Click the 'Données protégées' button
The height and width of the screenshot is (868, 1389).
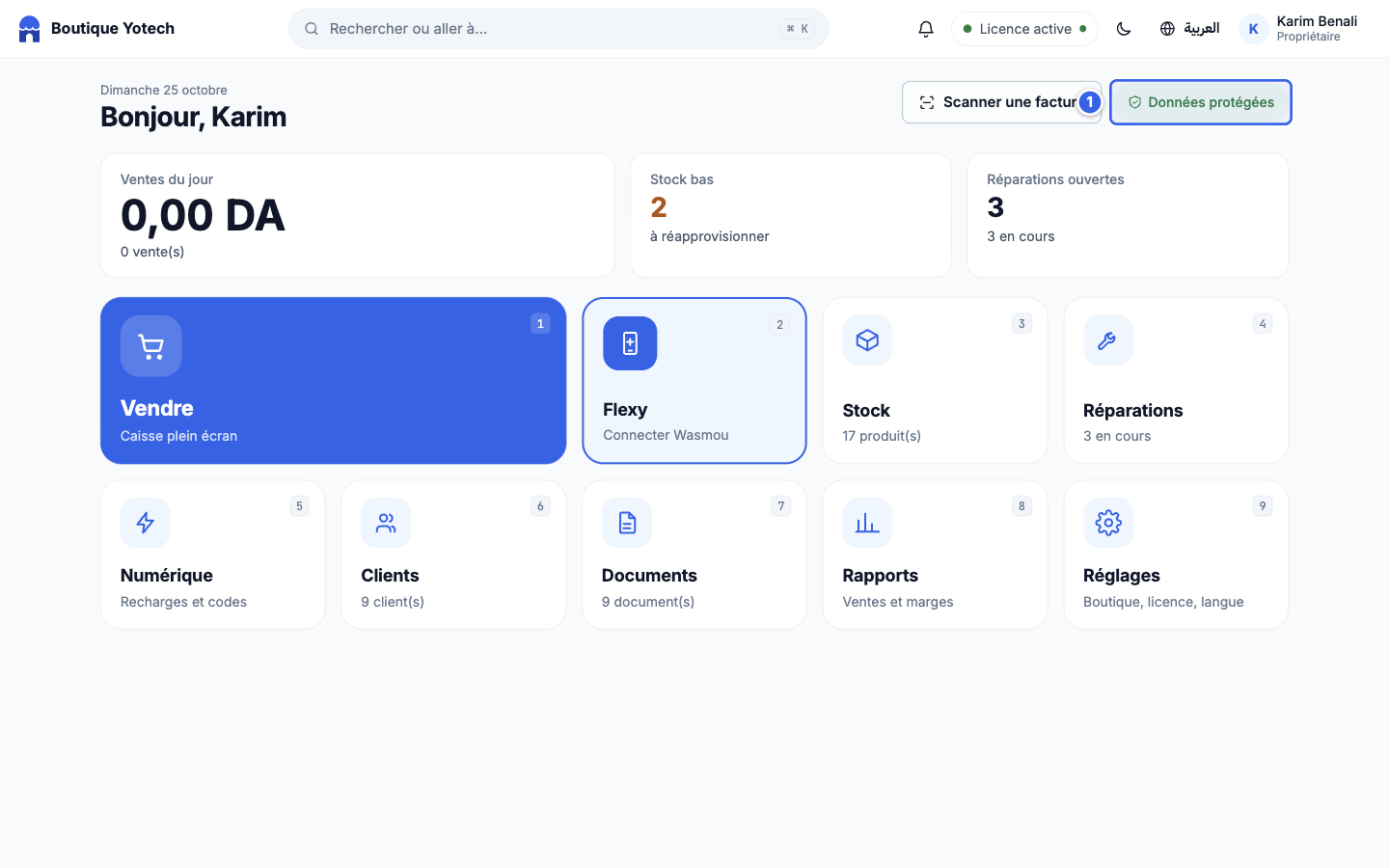click(1201, 102)
